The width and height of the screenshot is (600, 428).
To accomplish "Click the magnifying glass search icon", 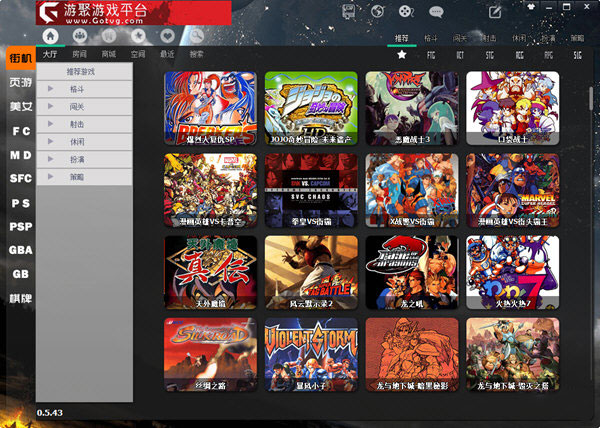I will click(x=197, y=36).
